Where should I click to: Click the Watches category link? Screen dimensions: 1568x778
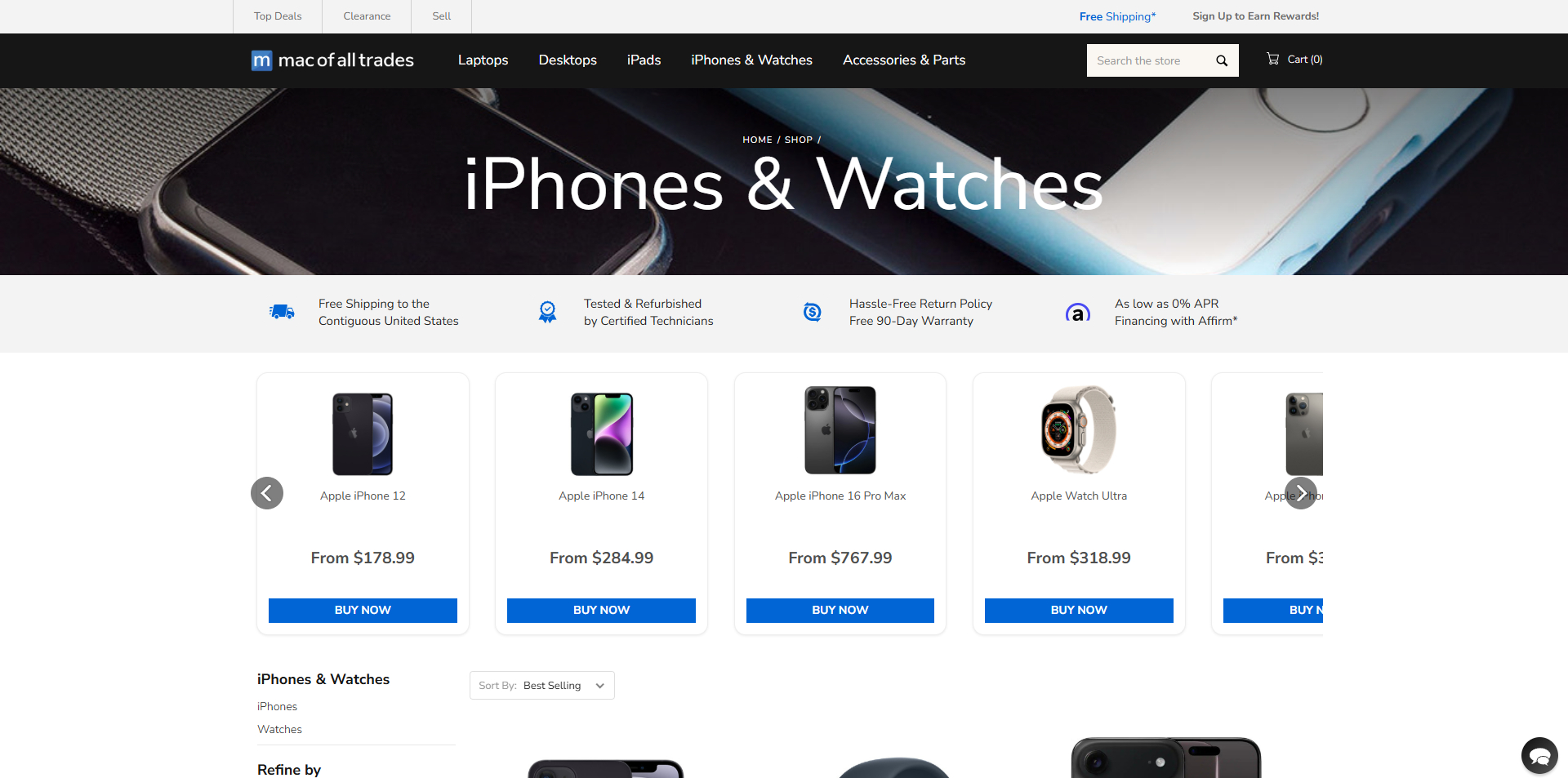[x=279, y=730]
